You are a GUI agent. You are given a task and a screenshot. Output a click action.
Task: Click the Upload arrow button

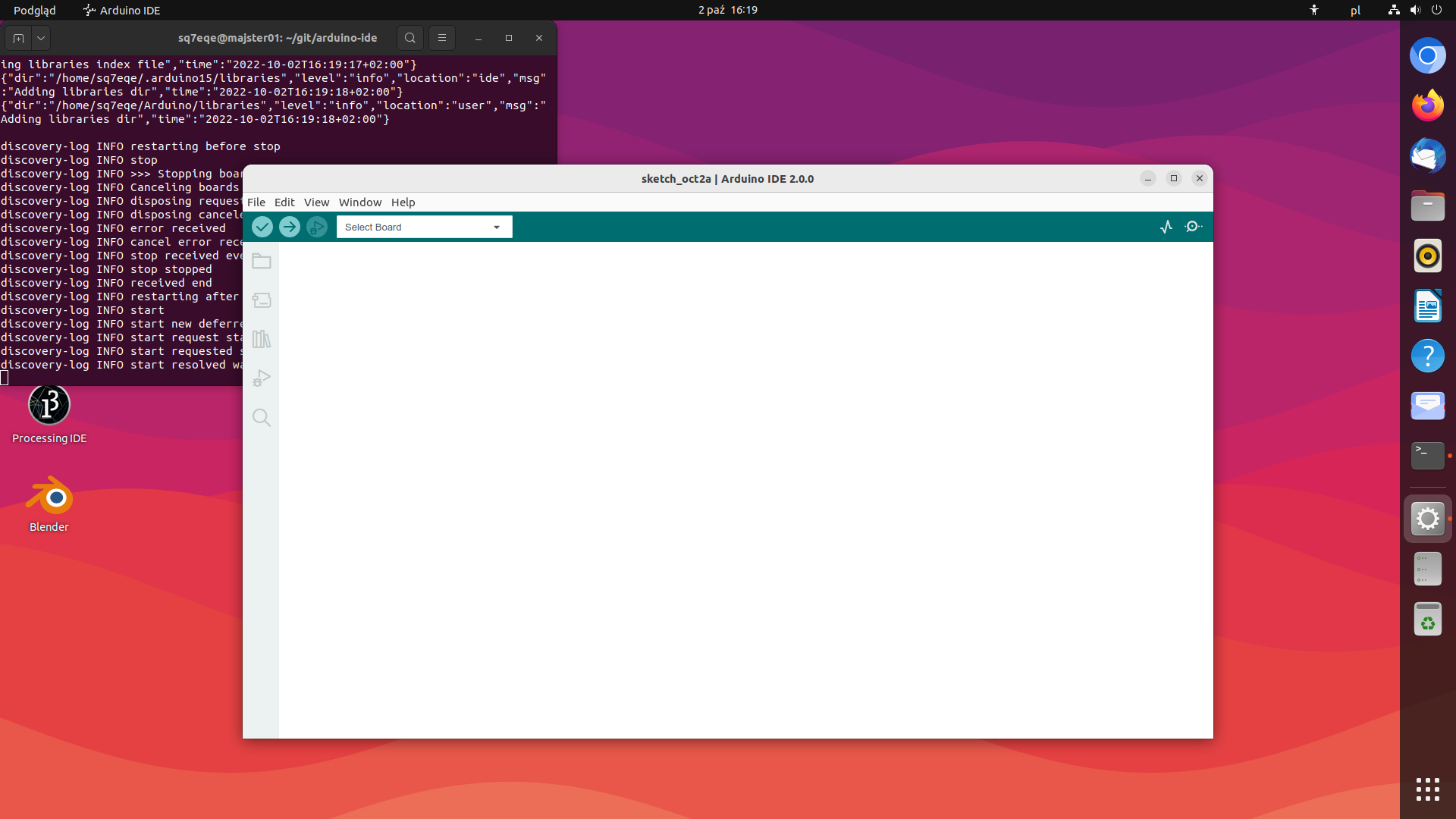click(x=289, y=227)
